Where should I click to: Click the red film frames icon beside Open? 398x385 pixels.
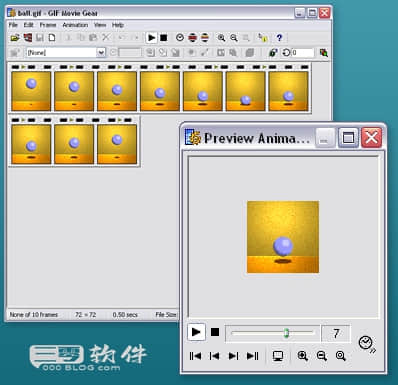click(27, 38)
